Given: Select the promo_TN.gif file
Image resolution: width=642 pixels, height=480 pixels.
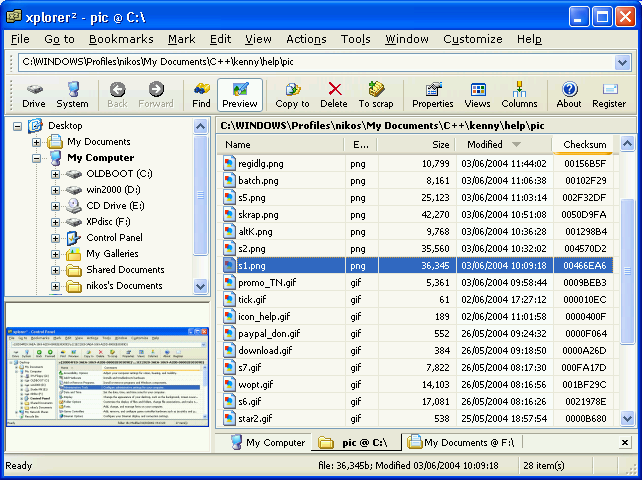Looking at the screenshot, I should [267, 283].
